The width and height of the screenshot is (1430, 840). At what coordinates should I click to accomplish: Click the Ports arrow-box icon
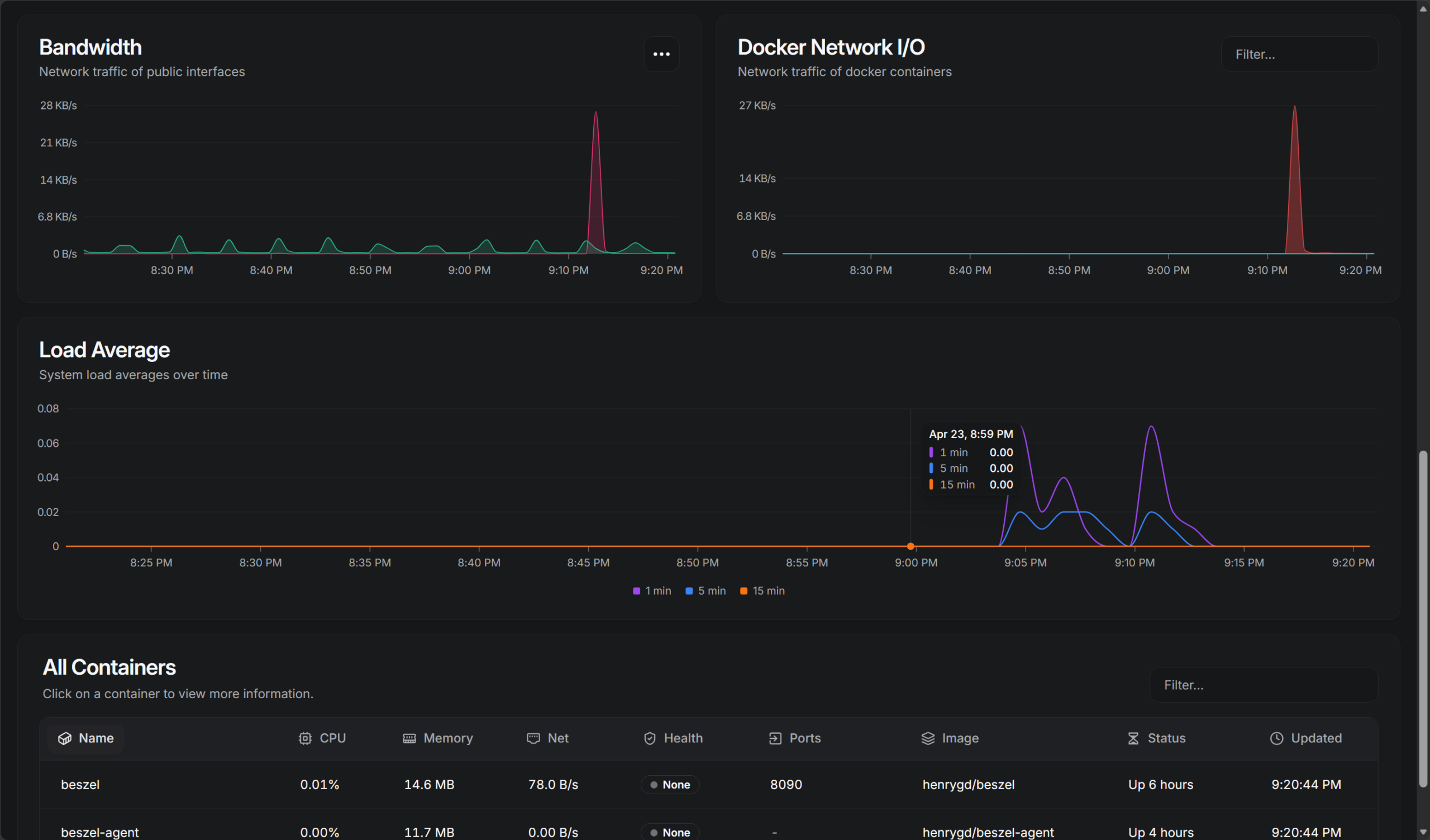click(x=775, y=738)
